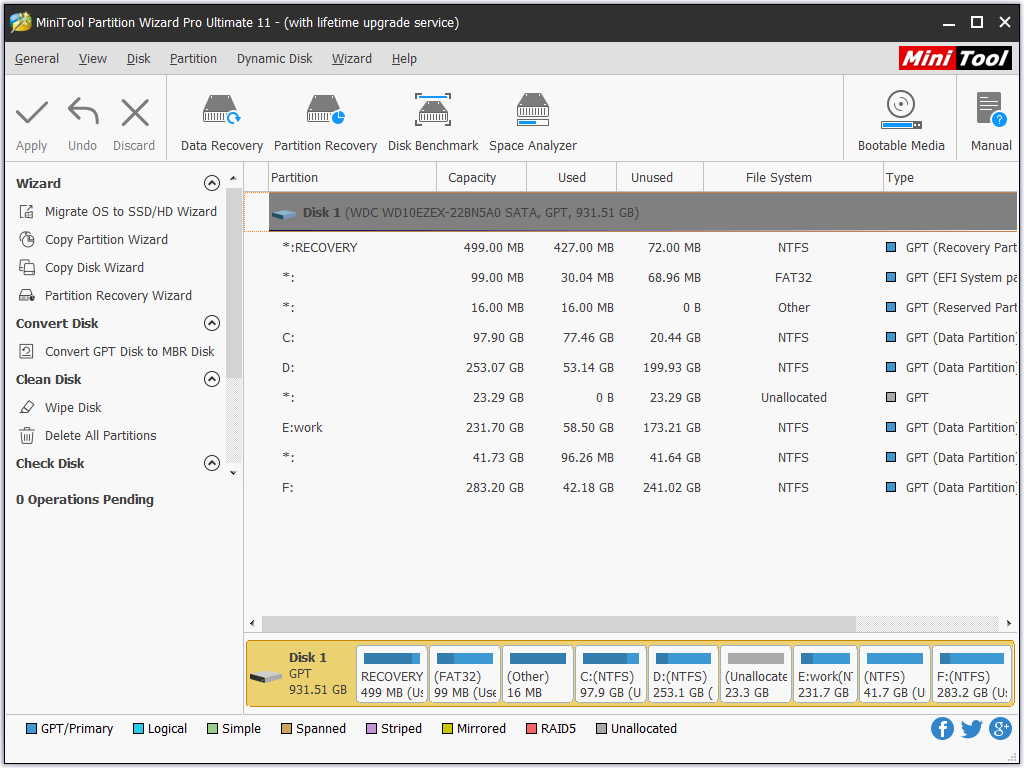This screenshot has height=768, width=1024.
Task: Open the General menu
Action: pyautogui.click(x=37, y=59)
